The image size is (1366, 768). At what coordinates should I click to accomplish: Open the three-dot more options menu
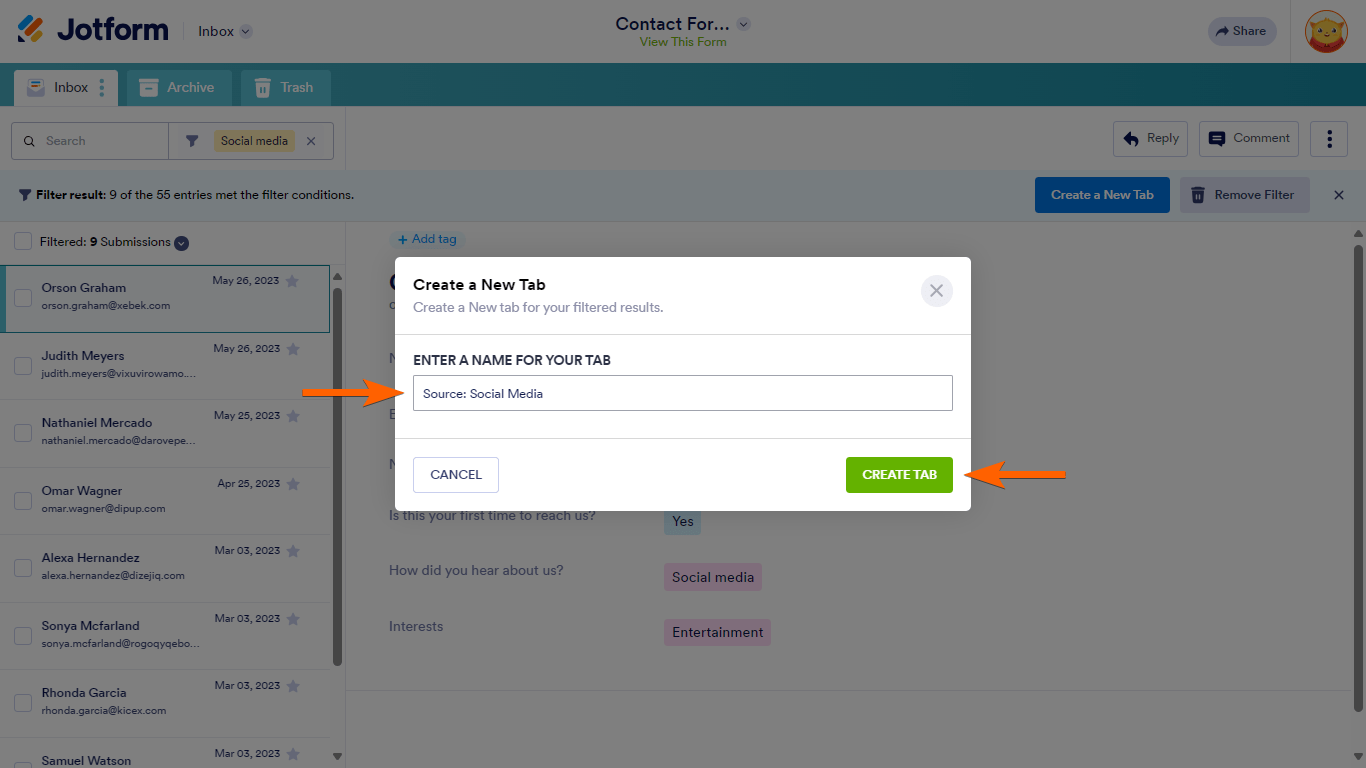1329,139
